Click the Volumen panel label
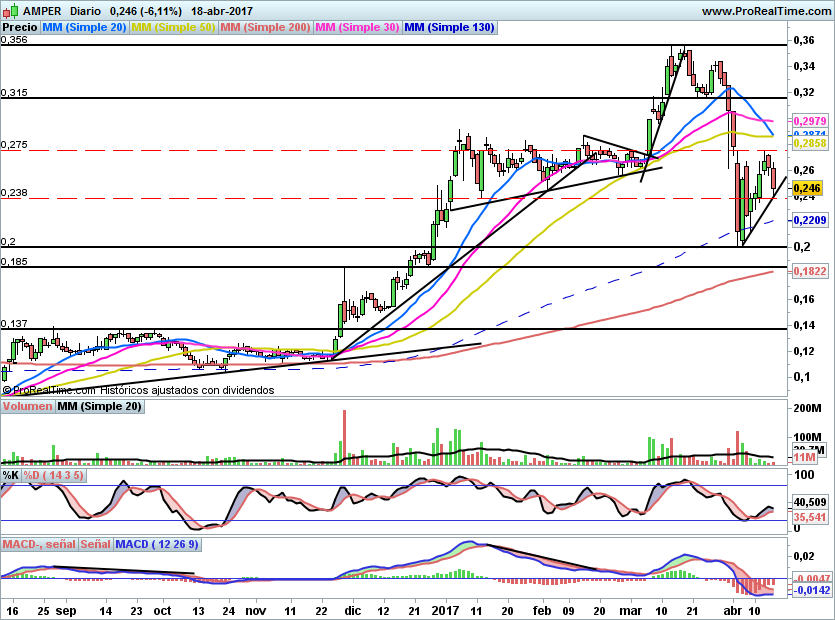The width and height of the screenshot is (835, 620). (27, 407)
